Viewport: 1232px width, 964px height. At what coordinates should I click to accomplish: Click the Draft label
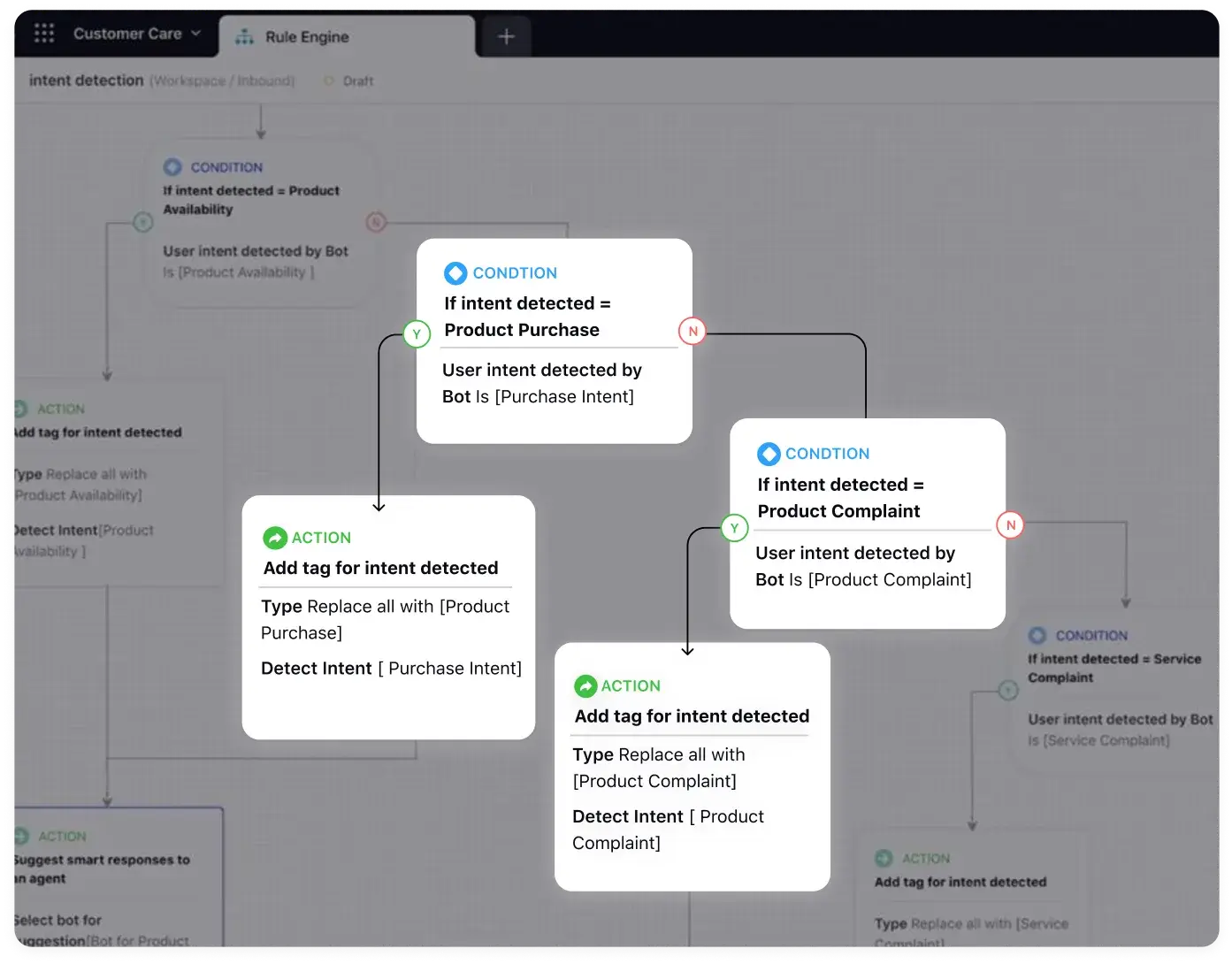point(357,80)
